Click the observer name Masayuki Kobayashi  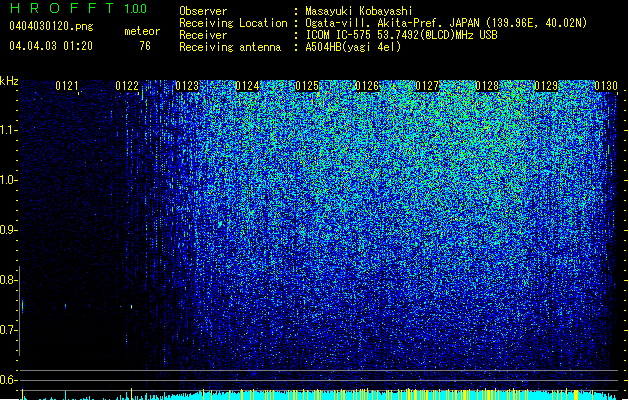pos(358,11)
